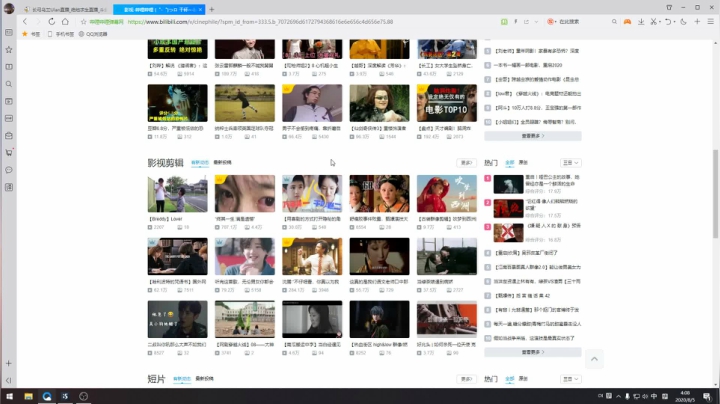Screen dimensions: 720x404
Task: Open the 手机书签 mobile bookmarks item
Action: (61, 34)
